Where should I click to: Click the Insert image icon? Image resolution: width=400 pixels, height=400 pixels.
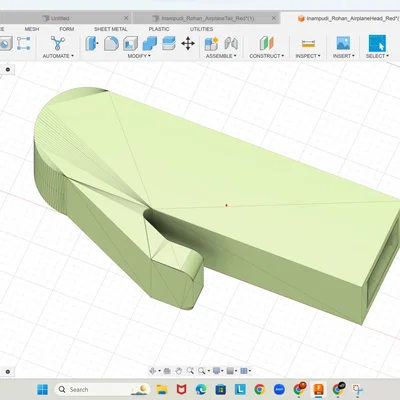pyautogui.click(x=343, y=44)
